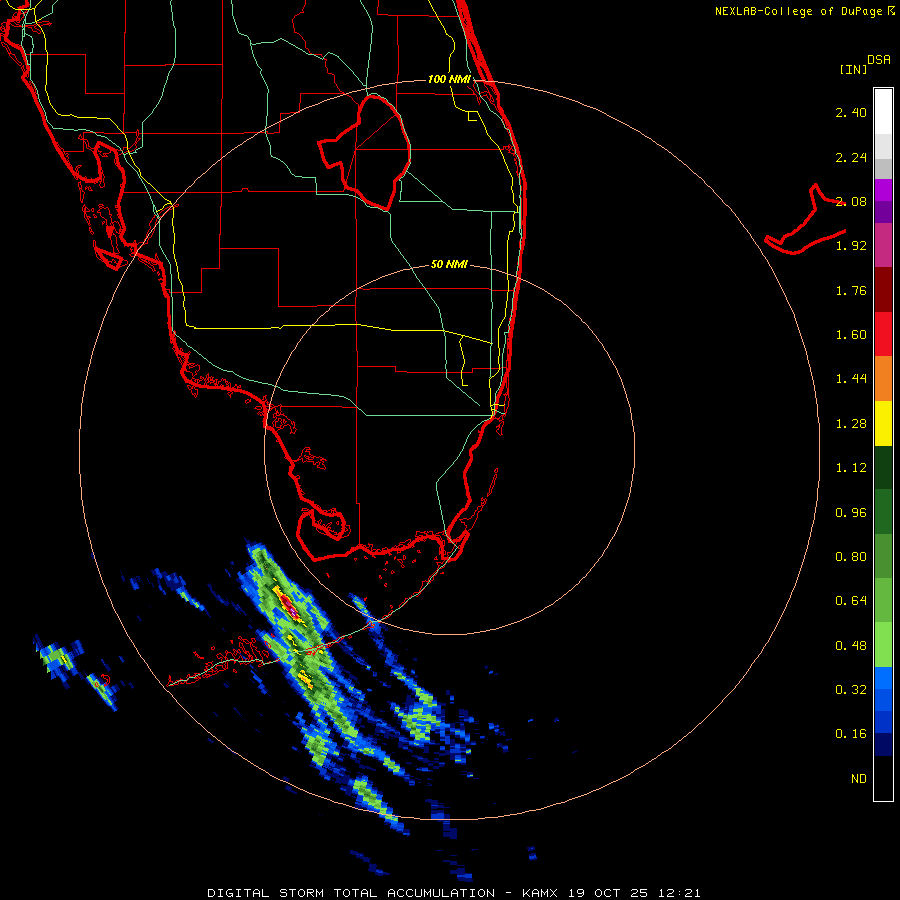Pick the dark purple legend swatch
900x900 pixels.
[x=883, y=212]
